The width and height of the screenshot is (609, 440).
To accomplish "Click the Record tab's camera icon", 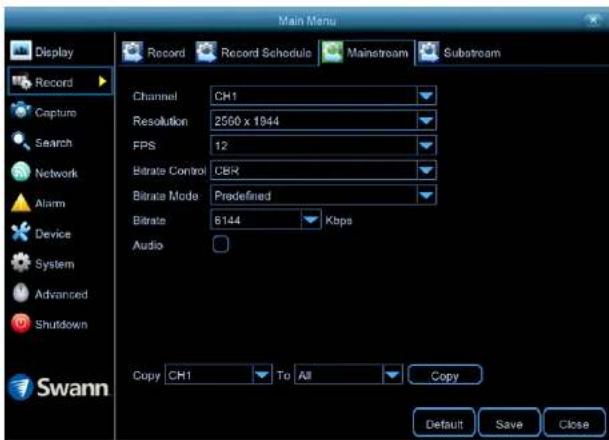I will 132,52.
